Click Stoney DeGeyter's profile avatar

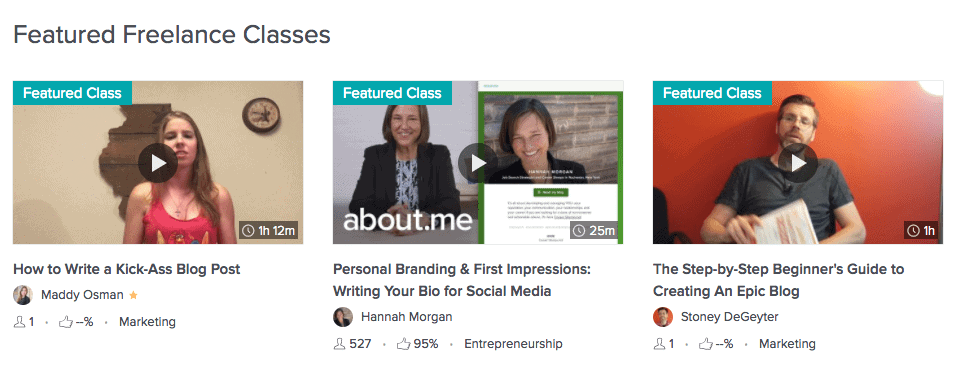tap(663, 317)
